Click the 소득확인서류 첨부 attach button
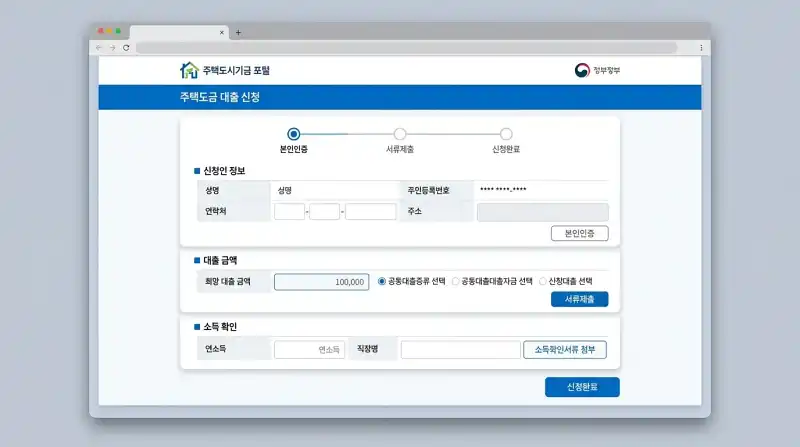The image size is (800, 447). click(x=564, y=350)
